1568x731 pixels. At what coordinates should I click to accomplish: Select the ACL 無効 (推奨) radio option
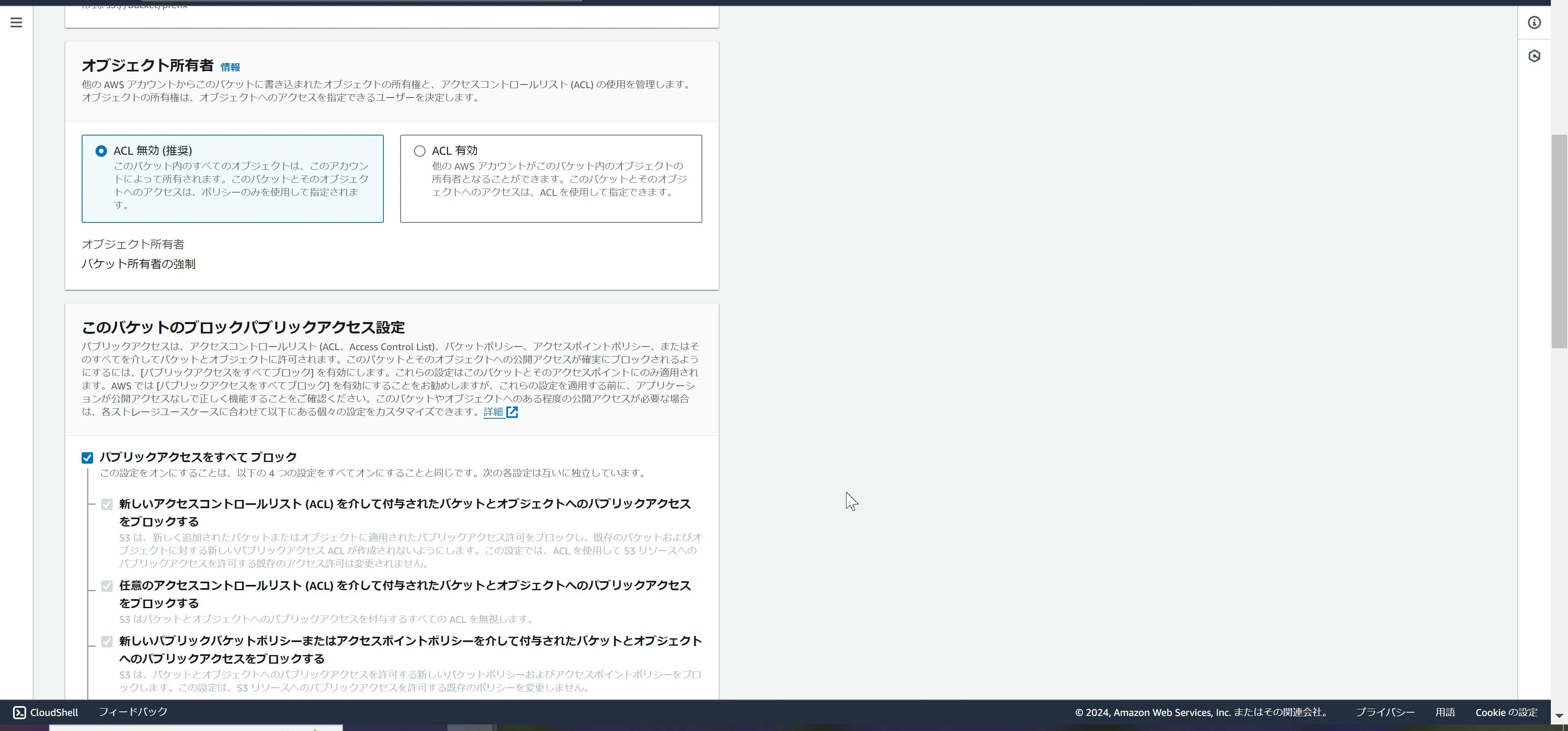pyautogui.click(x=101, y=151)
